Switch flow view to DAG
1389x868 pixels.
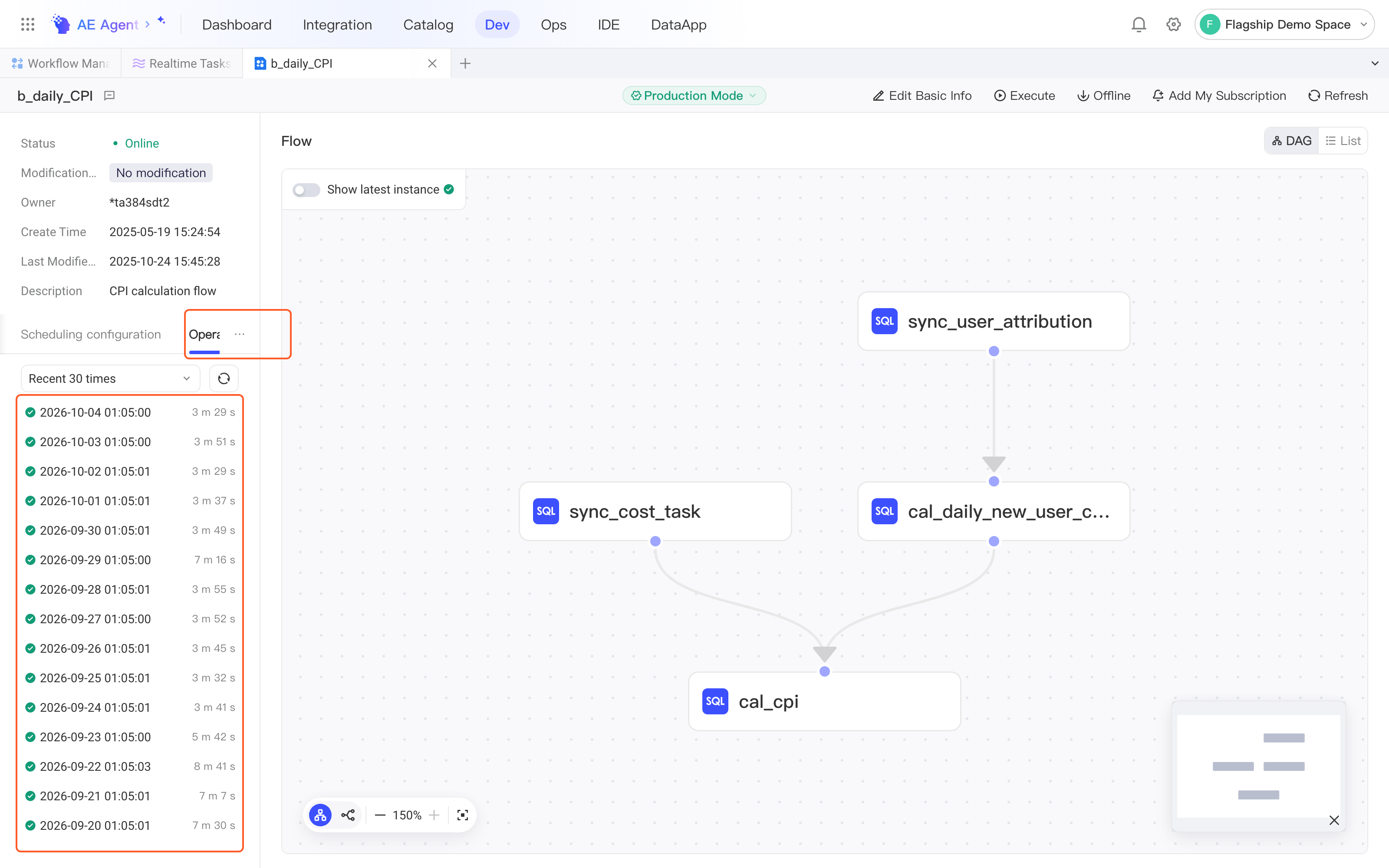pos(1292,141)
